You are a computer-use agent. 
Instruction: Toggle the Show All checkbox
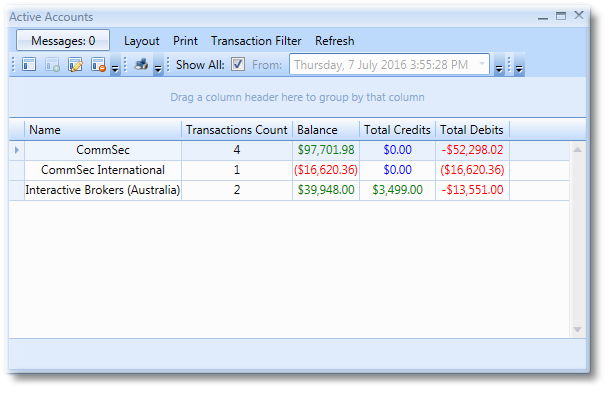point(238,64)
